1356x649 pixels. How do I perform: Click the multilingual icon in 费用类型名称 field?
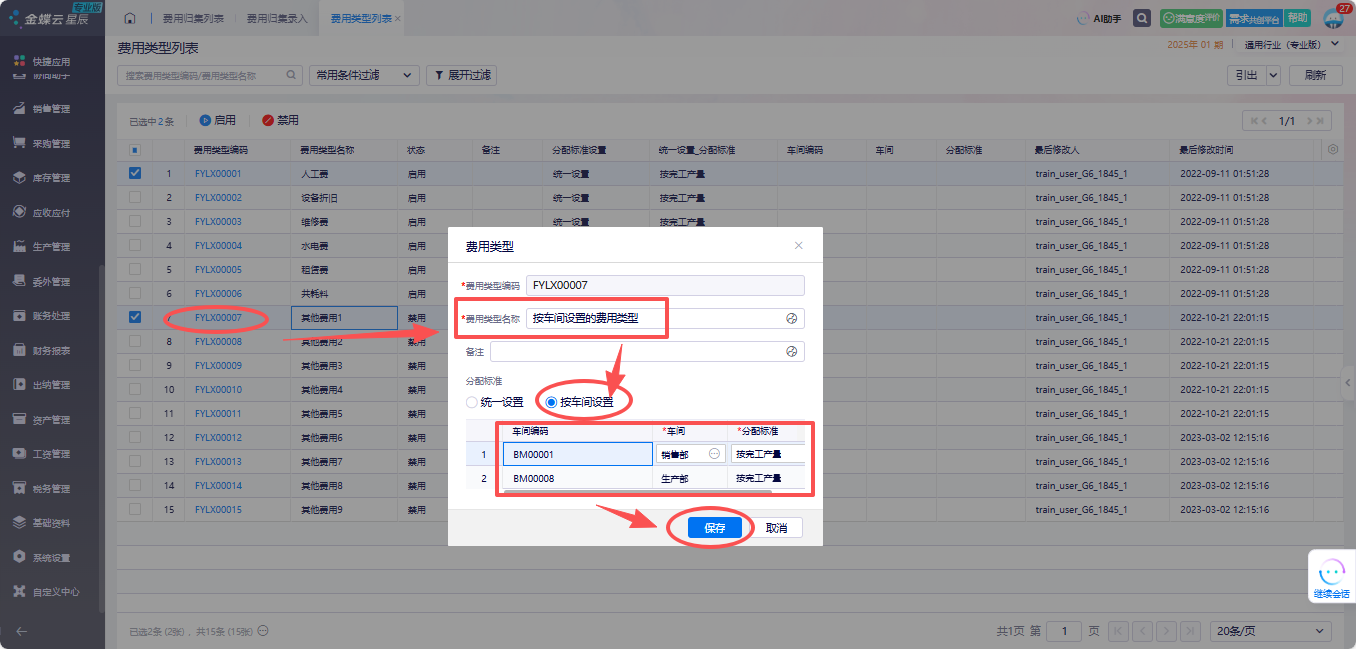791,319
